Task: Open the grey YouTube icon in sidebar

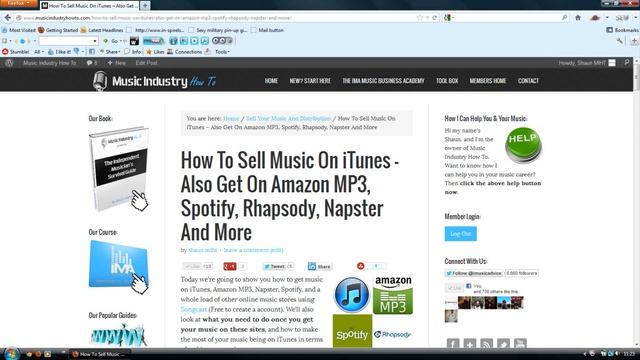Action: pos(520,343)
